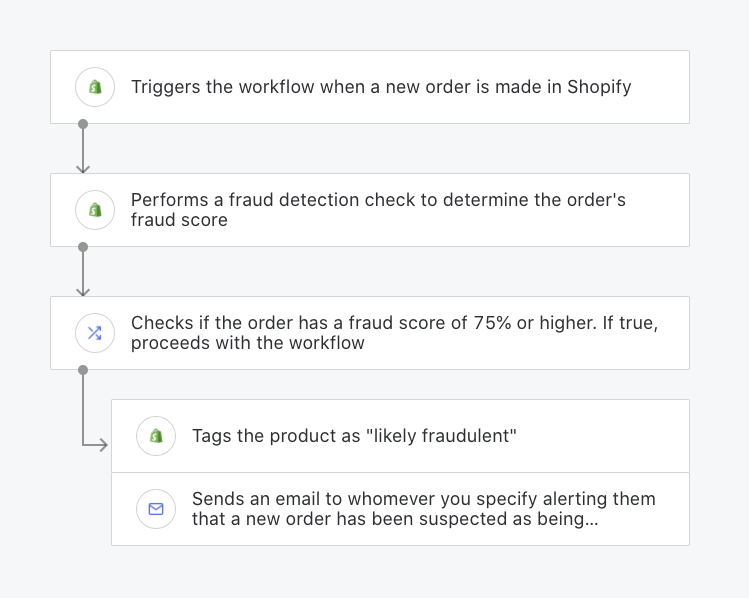Open the 'Performs a fraud detection check' card
This screenshot has width=749, height=598.
370,210
